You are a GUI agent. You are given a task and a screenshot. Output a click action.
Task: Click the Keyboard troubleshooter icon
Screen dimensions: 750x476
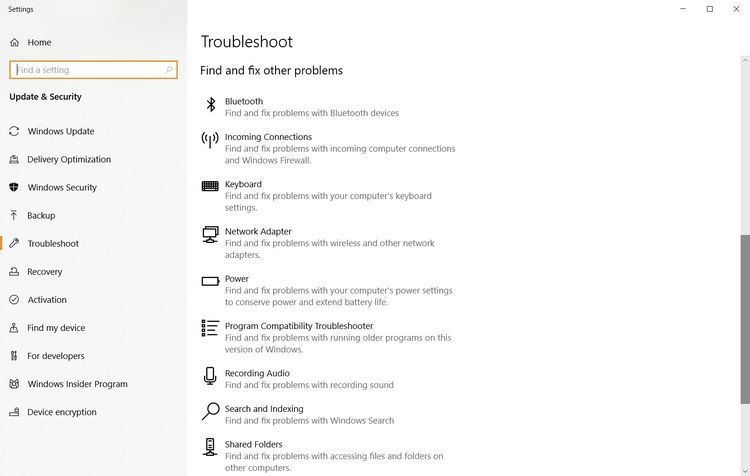point(210,186)
